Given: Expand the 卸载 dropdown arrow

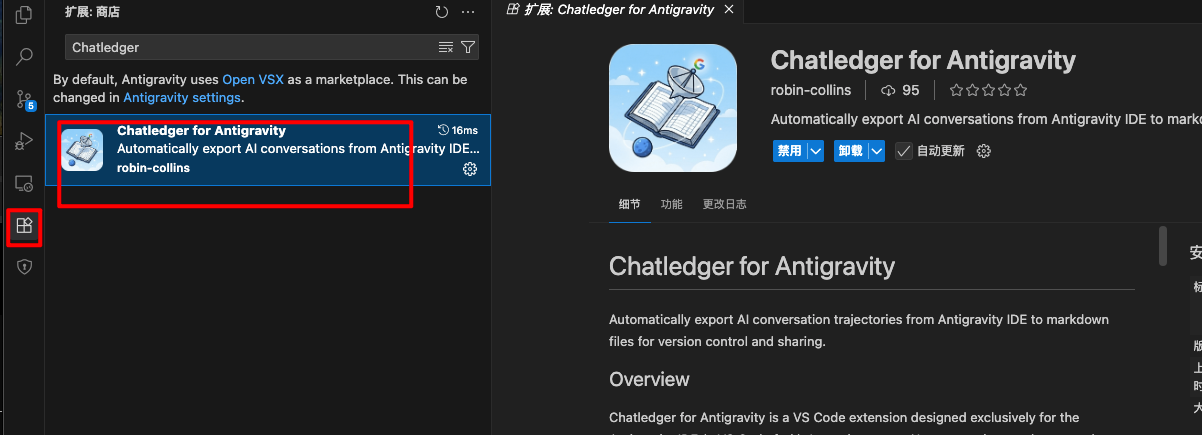Looking at the screenshot, I should [876, 151].
